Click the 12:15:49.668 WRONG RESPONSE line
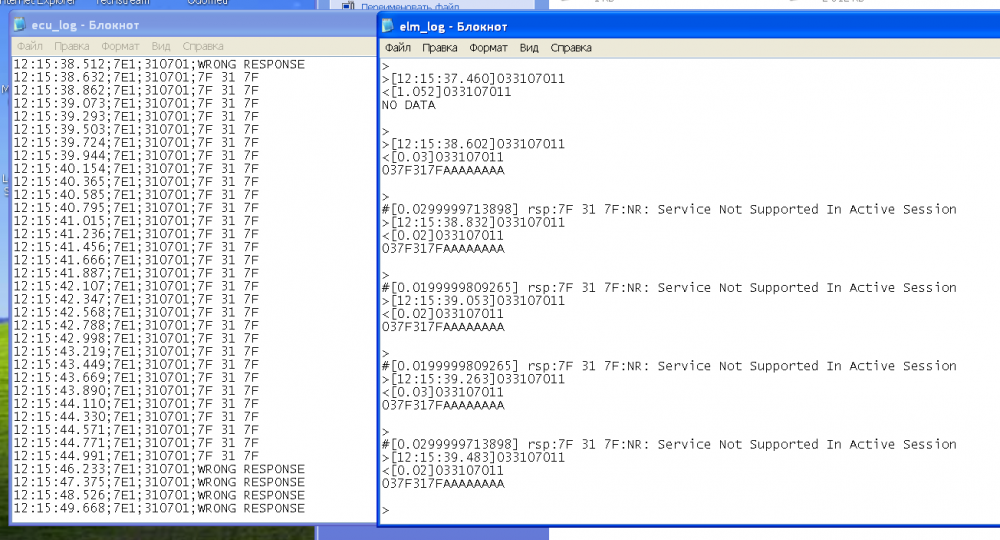 pyautogui.click(x=159, y=508)
